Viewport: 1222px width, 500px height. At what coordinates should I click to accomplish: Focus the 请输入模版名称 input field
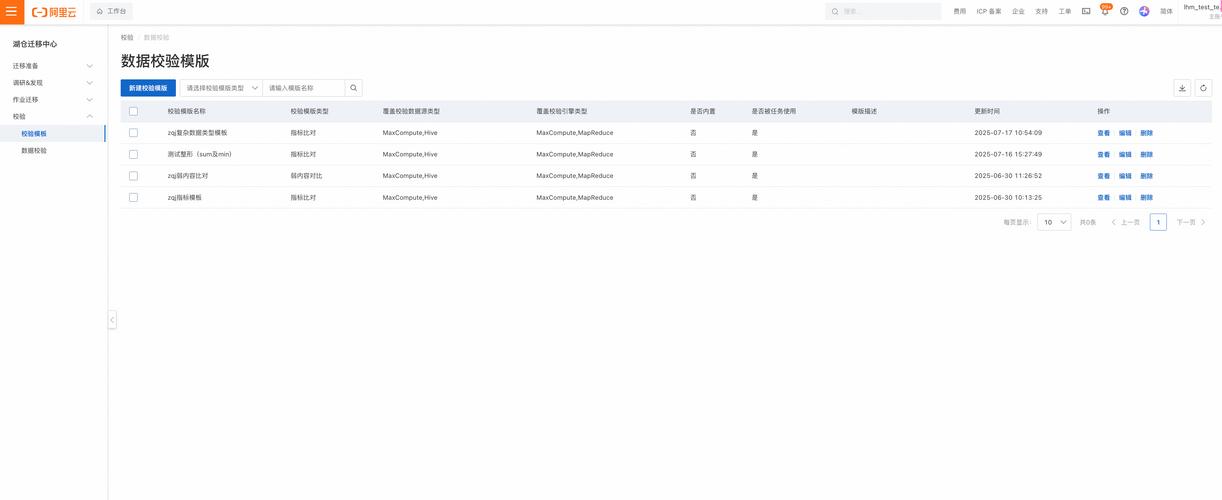[303, 88]
